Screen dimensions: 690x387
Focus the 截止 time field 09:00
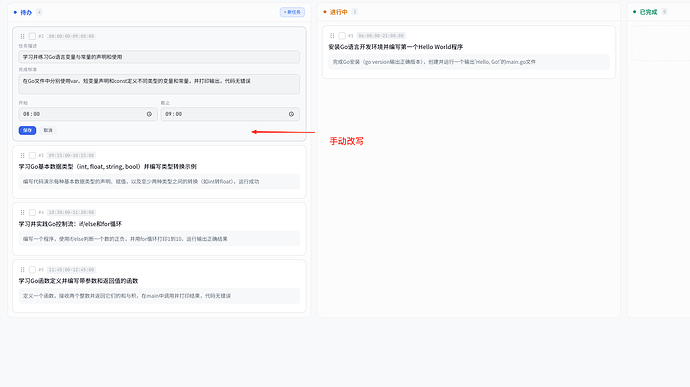230,114
